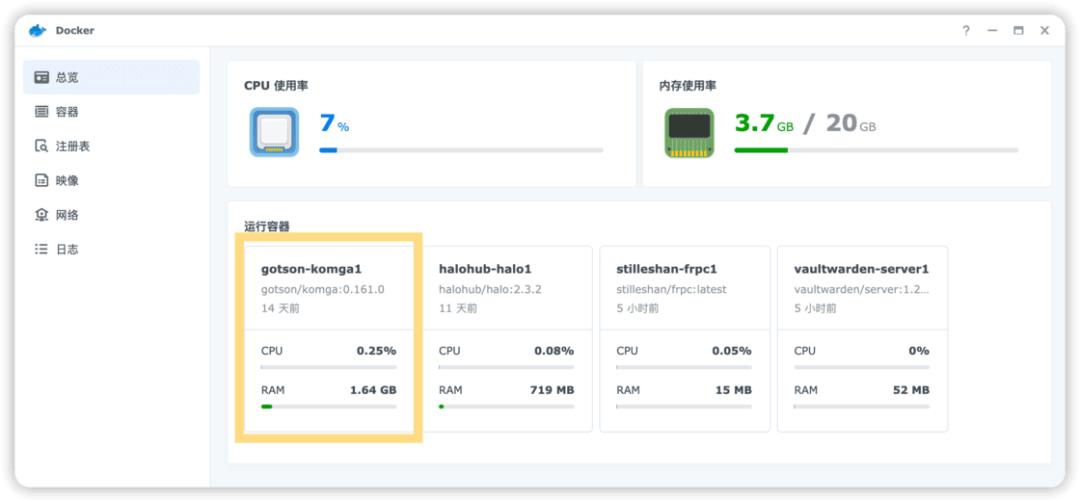Open the 总览 overview tab

(112, 77)
